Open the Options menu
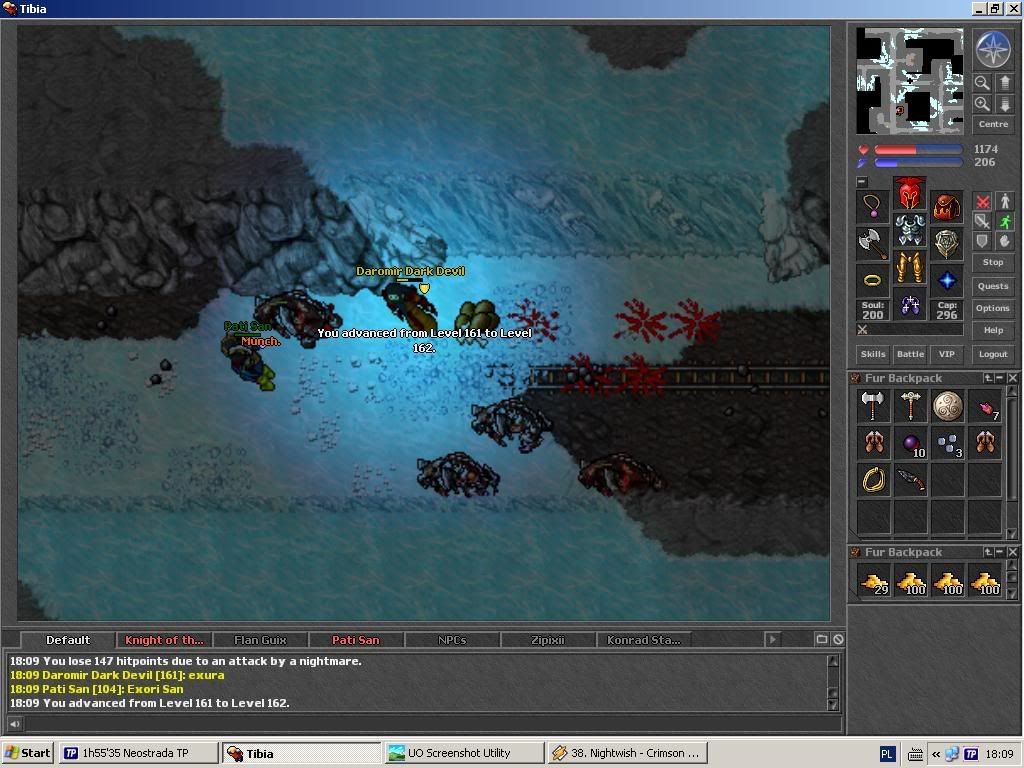Screen dimensions: 1024x768 pos(993,308)
